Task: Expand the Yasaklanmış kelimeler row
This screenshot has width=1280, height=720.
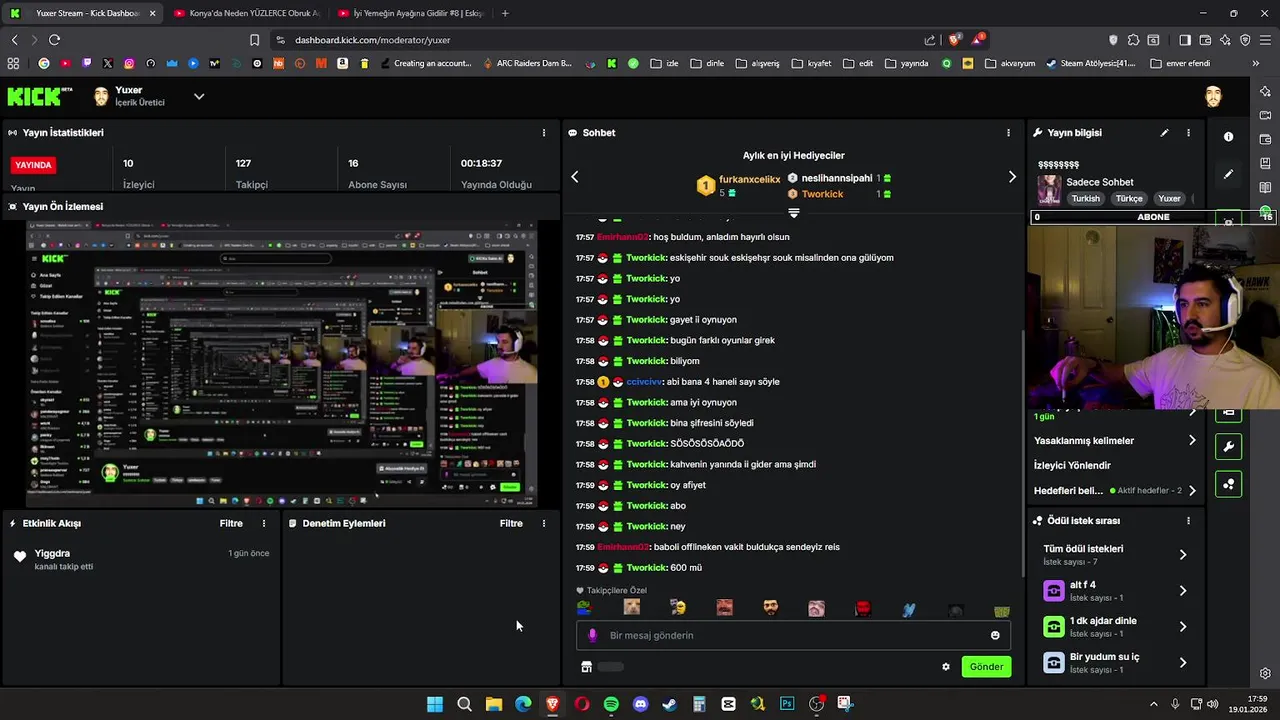Action: click(1115, 441)
